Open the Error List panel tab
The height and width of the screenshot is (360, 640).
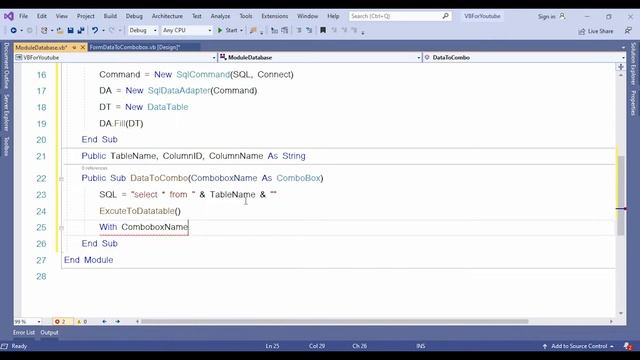pos(24,333)
